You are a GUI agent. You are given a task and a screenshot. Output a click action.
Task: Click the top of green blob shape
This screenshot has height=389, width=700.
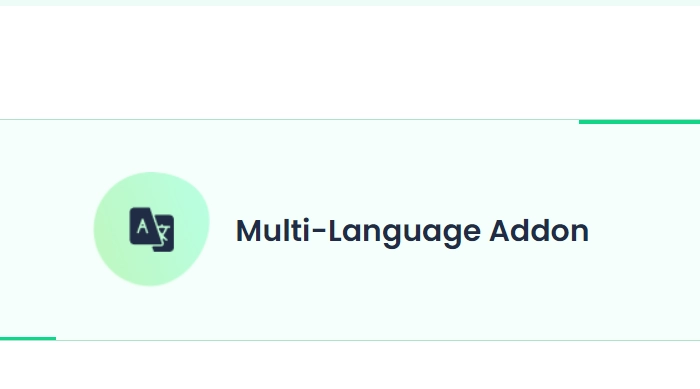(151, 176)
